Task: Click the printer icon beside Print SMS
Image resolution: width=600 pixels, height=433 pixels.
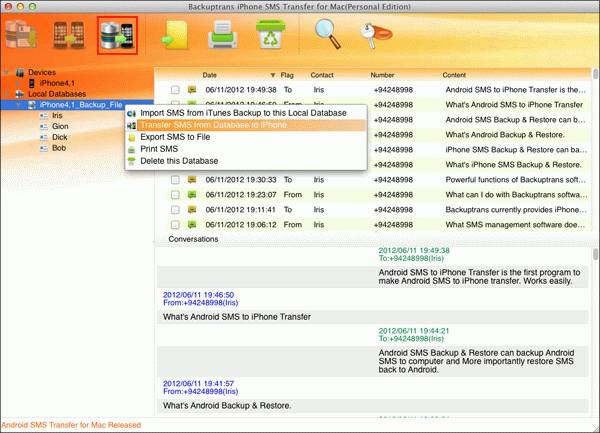Action: point(131,149)
